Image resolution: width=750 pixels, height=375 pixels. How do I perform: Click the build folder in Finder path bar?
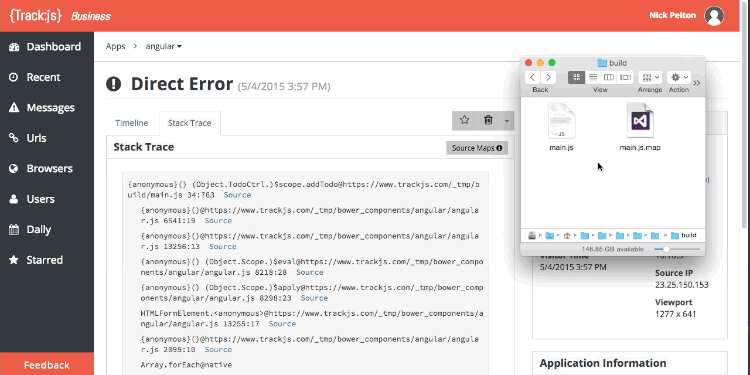pyautogui.click(x=684, y=235)
